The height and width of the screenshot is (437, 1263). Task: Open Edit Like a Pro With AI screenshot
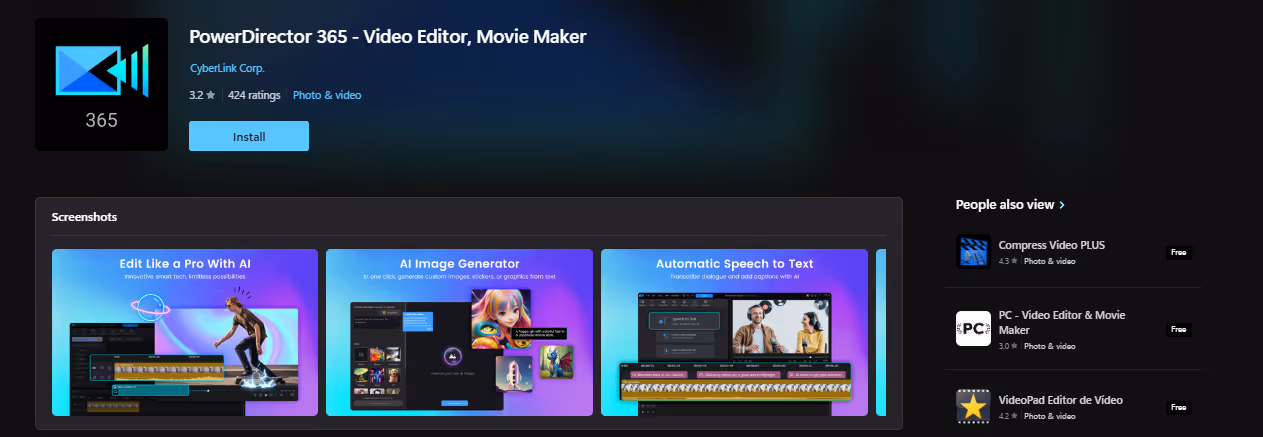point(185,332)
